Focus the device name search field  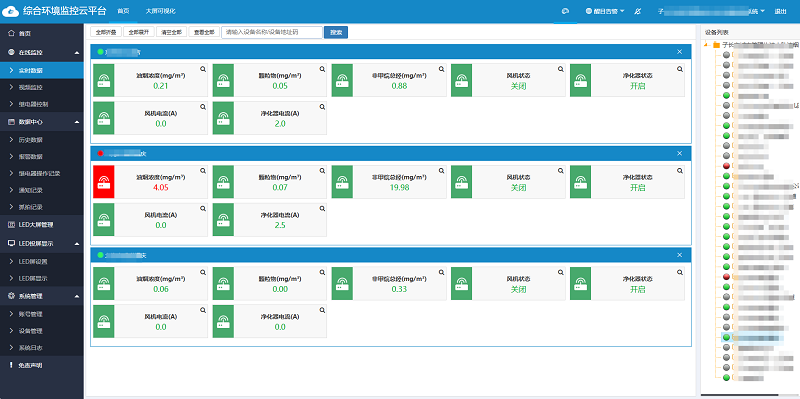click(272, 32)
